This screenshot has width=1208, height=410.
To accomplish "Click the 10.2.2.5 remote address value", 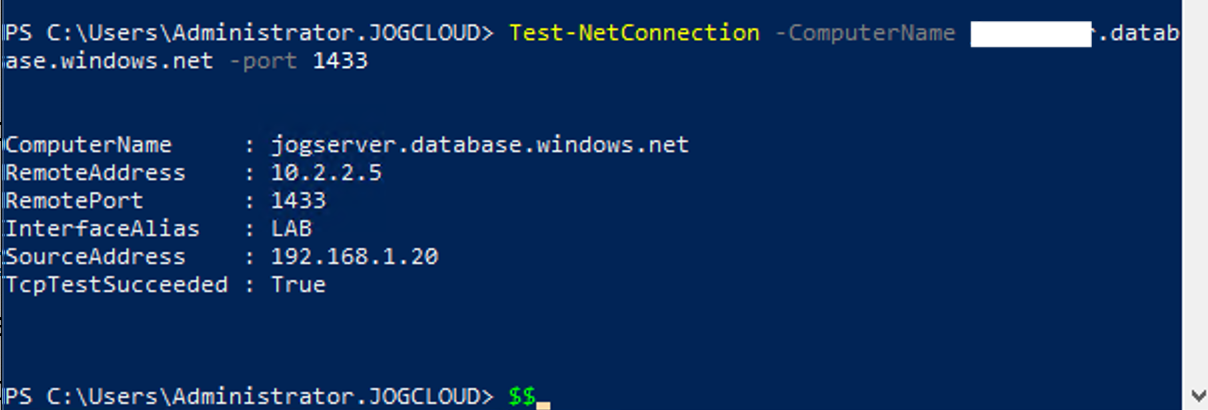I will tap(326, 173).
